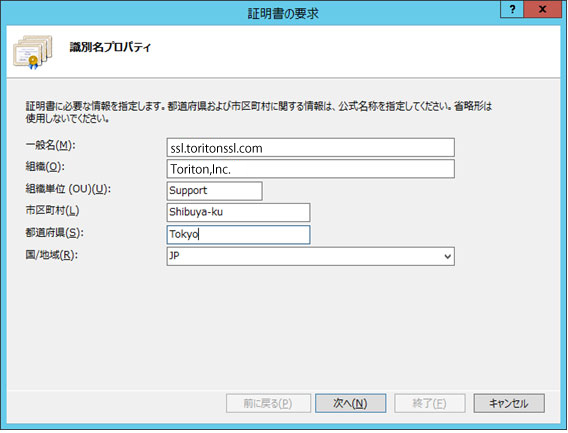This screenshot has height=433, width=568.
Task: Click the 終了(F) button
Action: coord(430,403)
